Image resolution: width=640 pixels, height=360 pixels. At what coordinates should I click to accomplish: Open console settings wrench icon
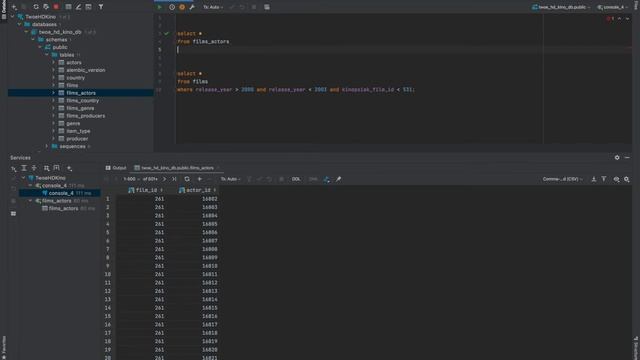pyautogui.click(x=192, y=7)
